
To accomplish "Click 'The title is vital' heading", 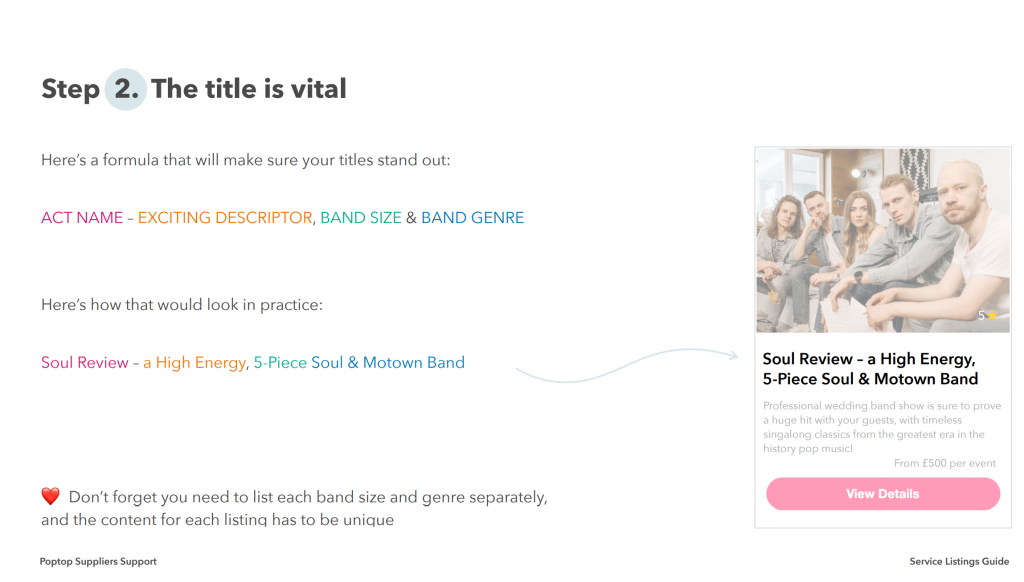I will pyautogui.click(x=248, y=89).
